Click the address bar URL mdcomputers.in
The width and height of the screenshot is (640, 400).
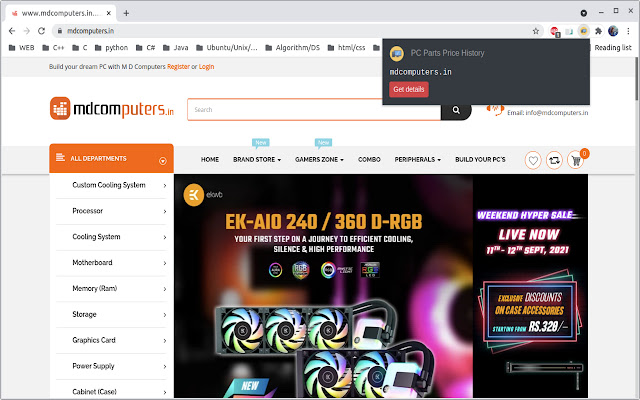click(x=90, y=31)
